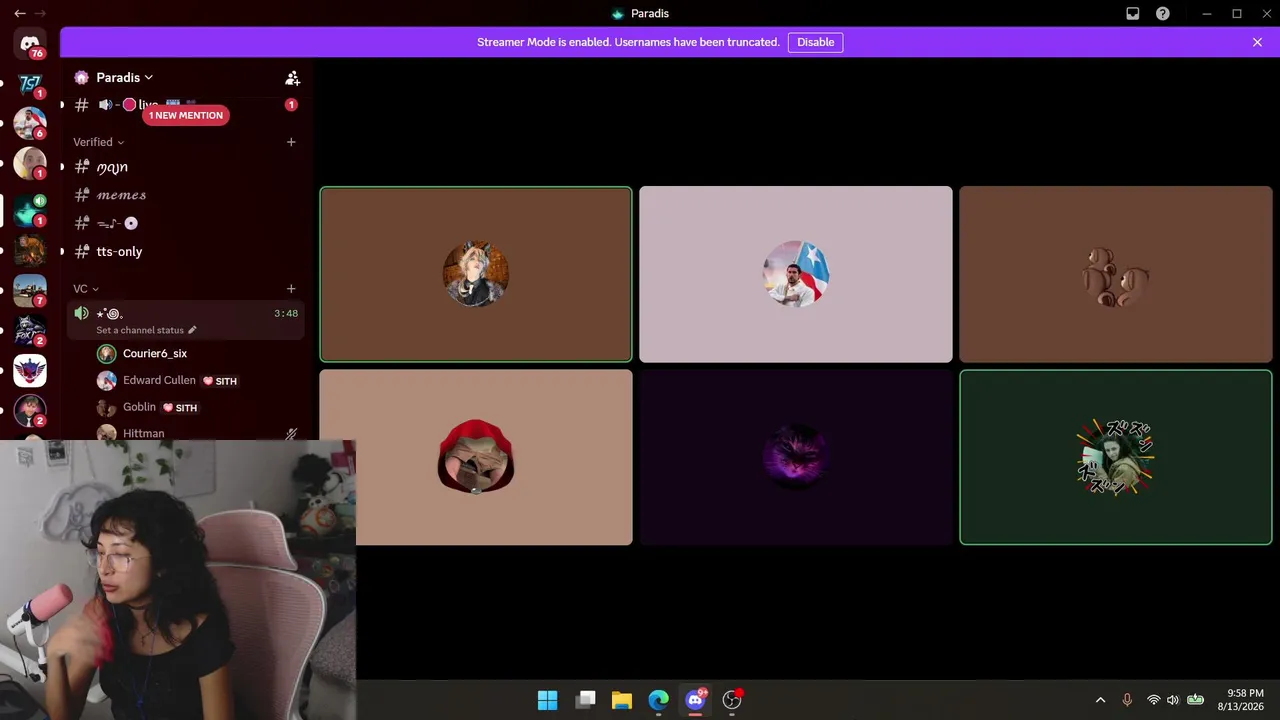Click the taskbar microphone tray icon
This screenshot has height=720, width=1280.
[1127, 700]
